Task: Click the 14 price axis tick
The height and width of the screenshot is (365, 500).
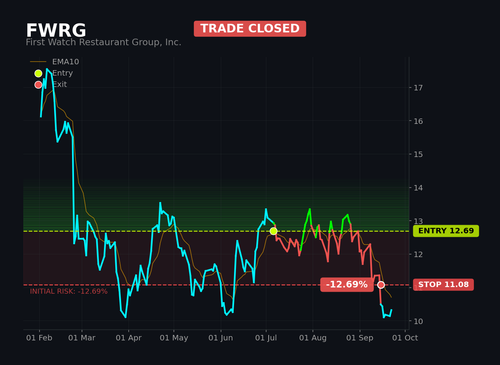Action: point(418,188)
